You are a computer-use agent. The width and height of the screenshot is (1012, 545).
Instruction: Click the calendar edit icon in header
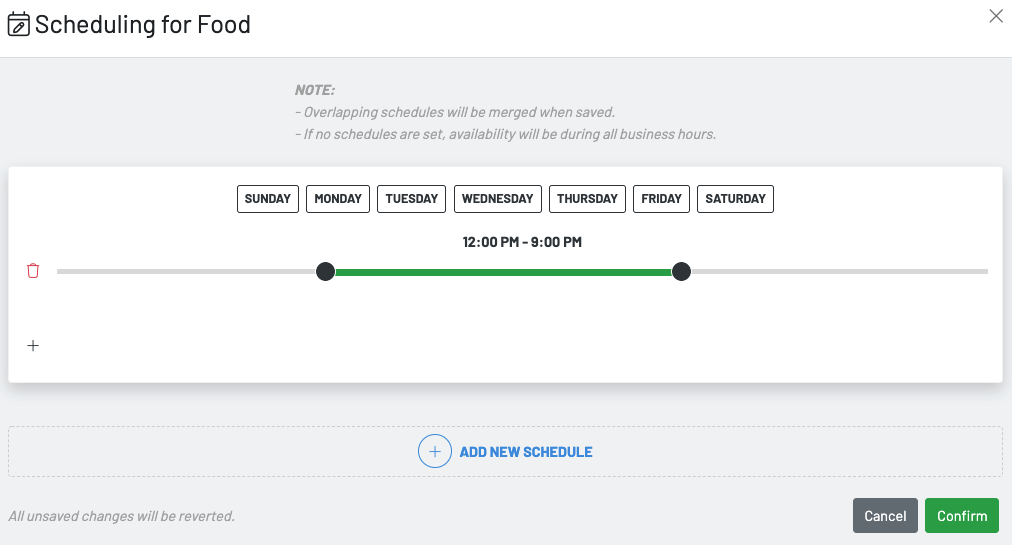point(19,25)
